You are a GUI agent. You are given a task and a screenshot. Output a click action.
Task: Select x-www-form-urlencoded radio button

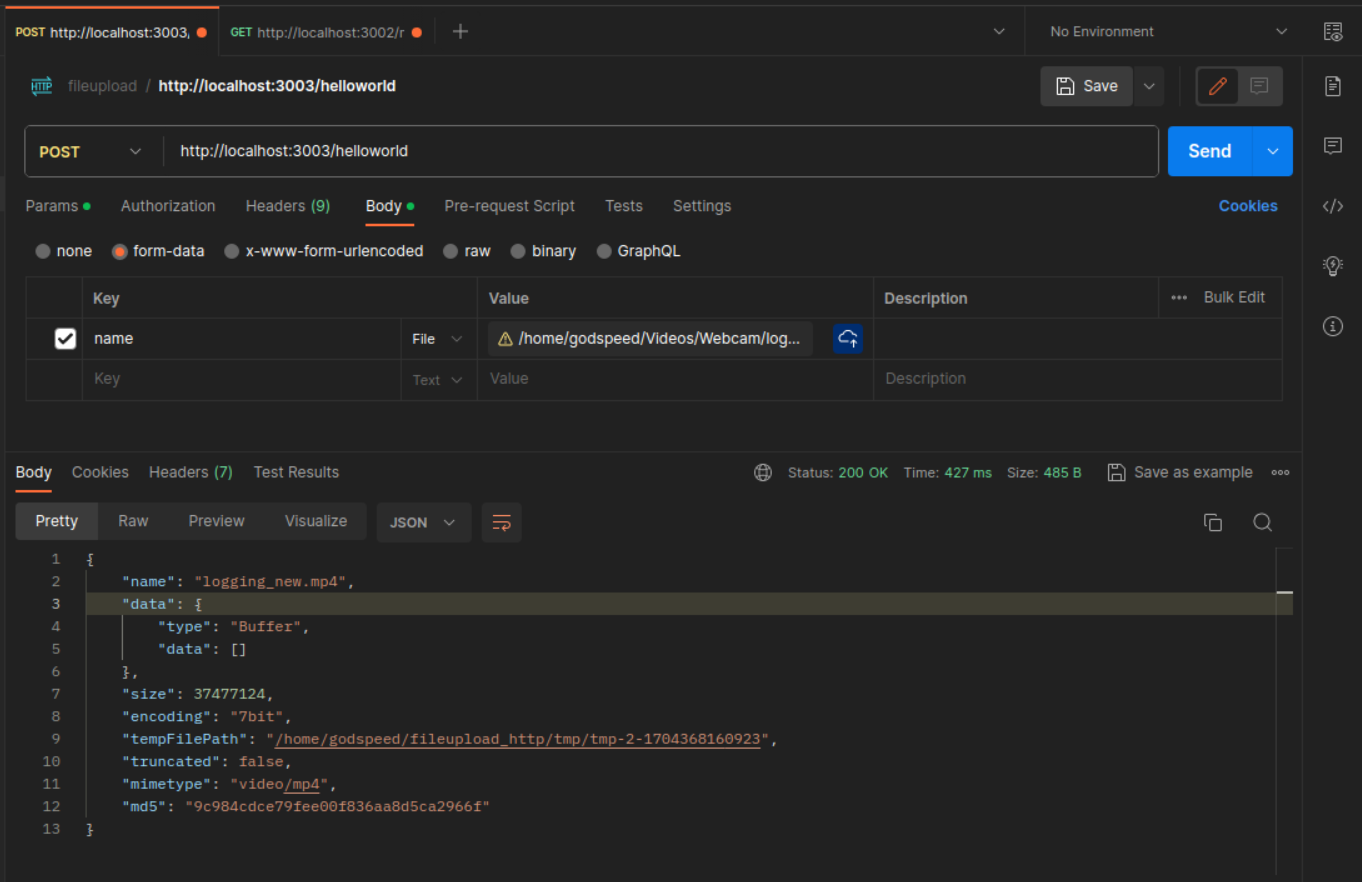point(232,251)
